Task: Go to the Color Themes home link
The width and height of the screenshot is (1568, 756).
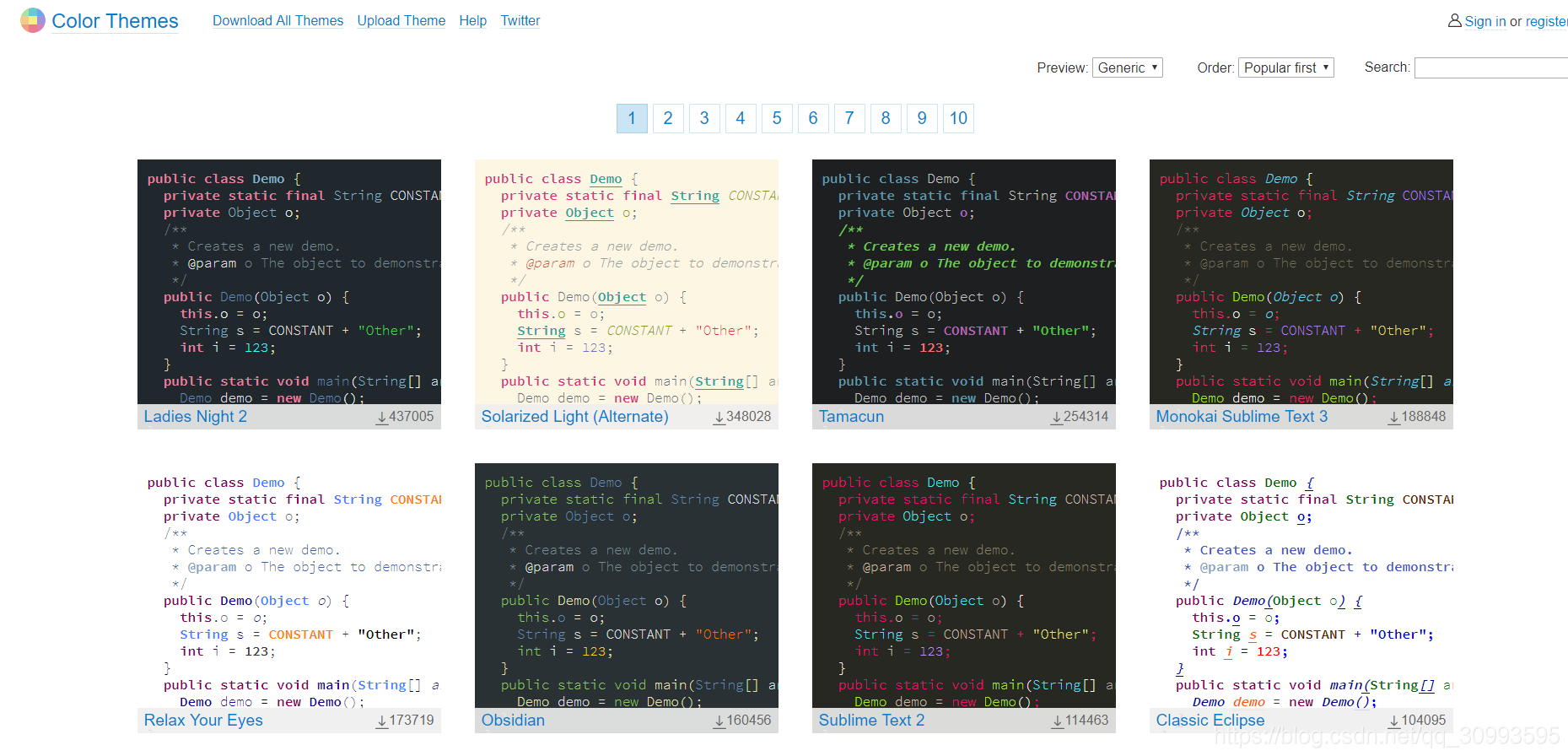Action: click(115, 21)
